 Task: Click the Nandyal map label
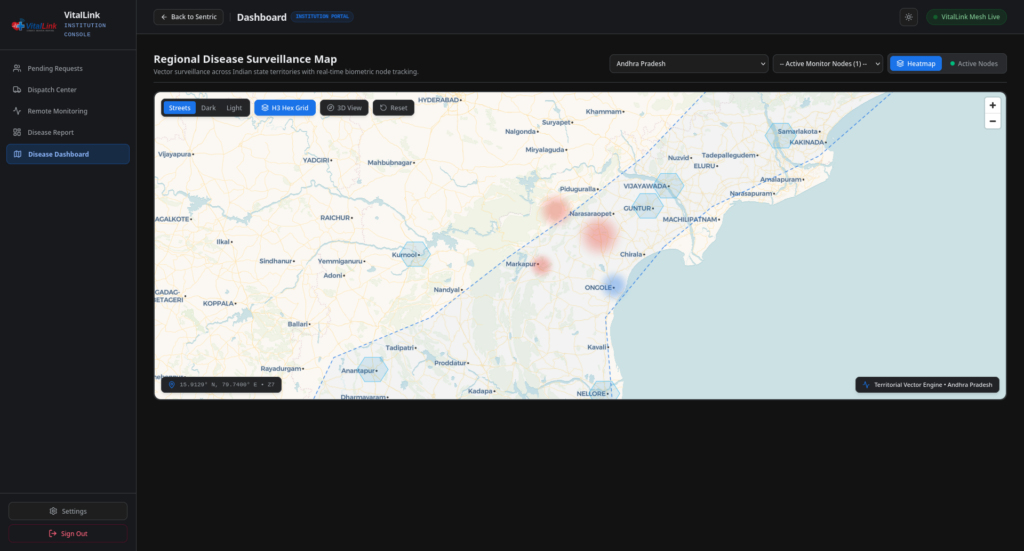coord(447,289)
